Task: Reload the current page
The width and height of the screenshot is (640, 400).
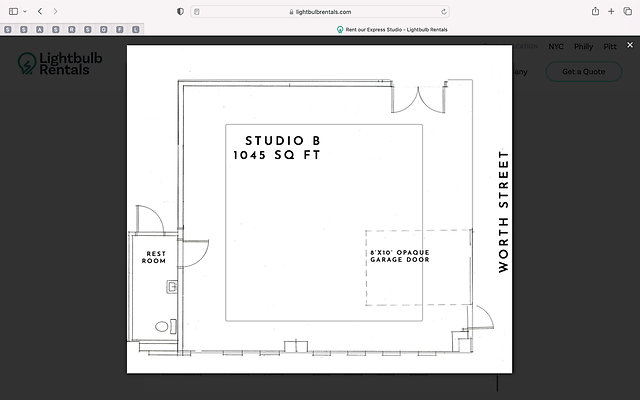Action: [x=443, y=11]
